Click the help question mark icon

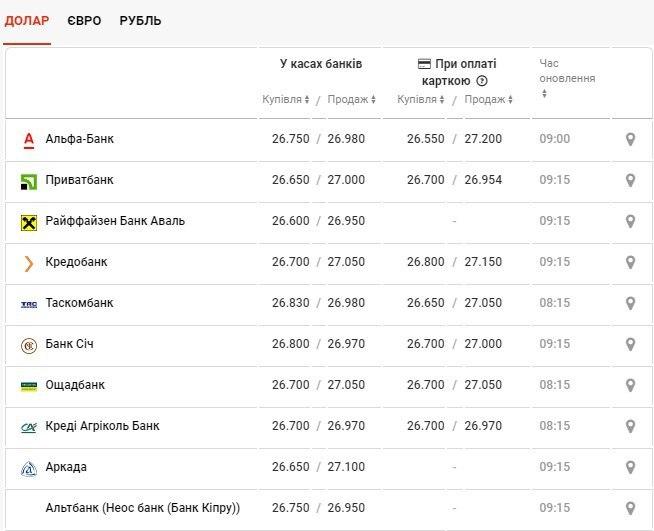pyautogui.click(x=482, y=81)
